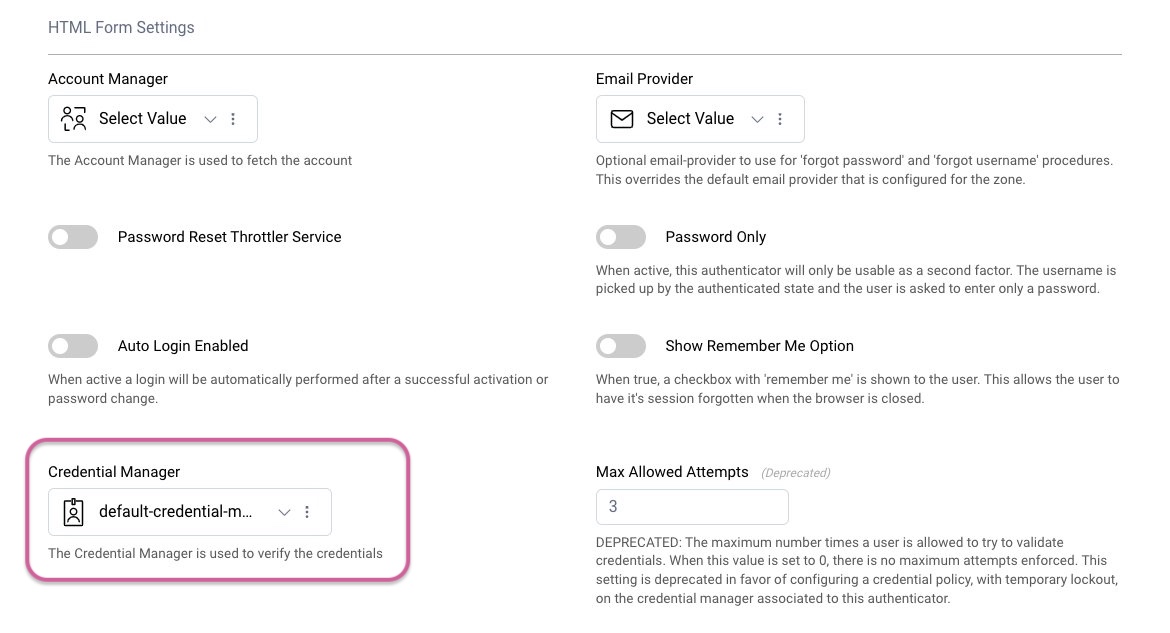Screen dimensions: 1170x633
Task: Click the Credential Manager badge icon
Action: pyautogui.click(x=73, y=512)
